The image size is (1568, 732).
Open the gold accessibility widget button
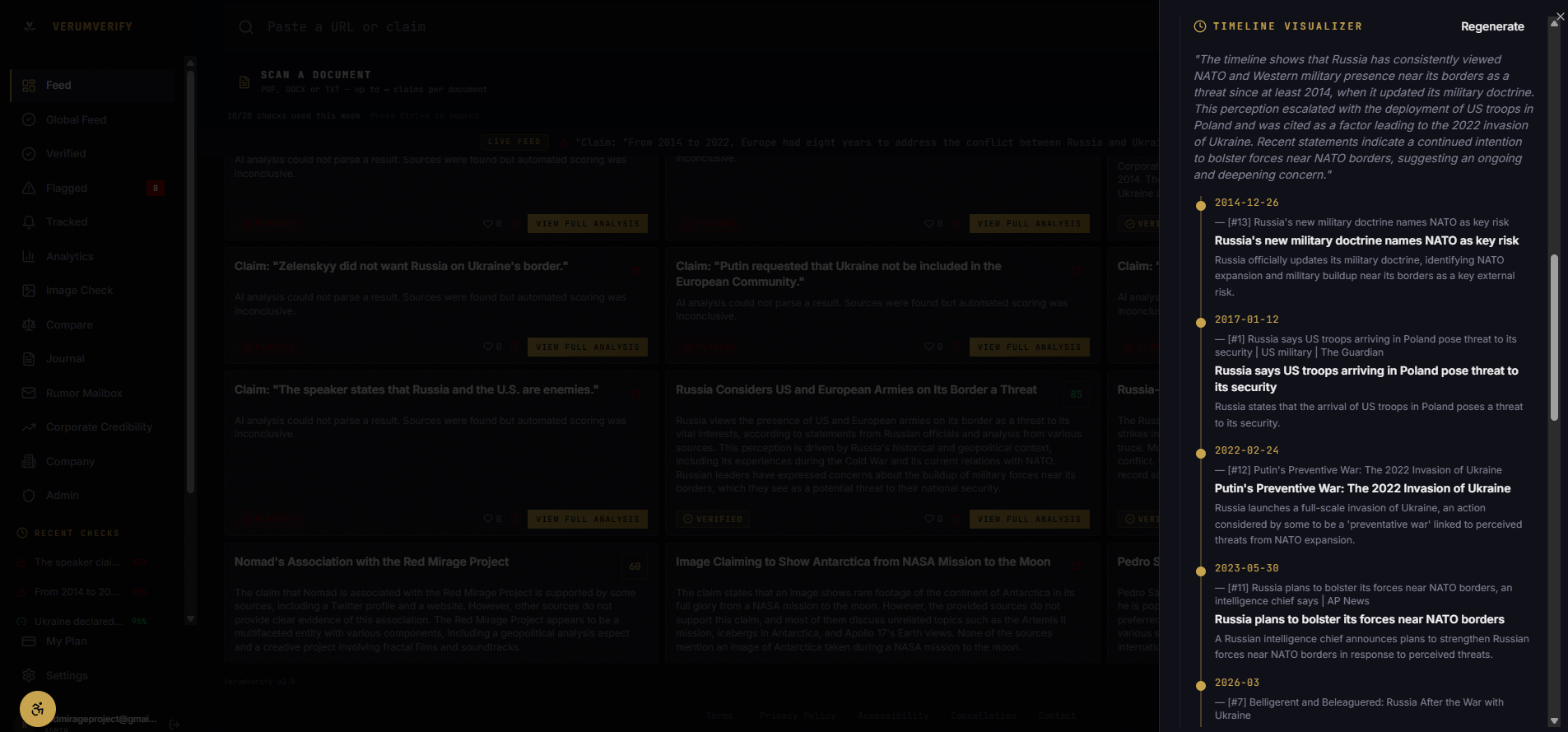click(x=38, y=709)
